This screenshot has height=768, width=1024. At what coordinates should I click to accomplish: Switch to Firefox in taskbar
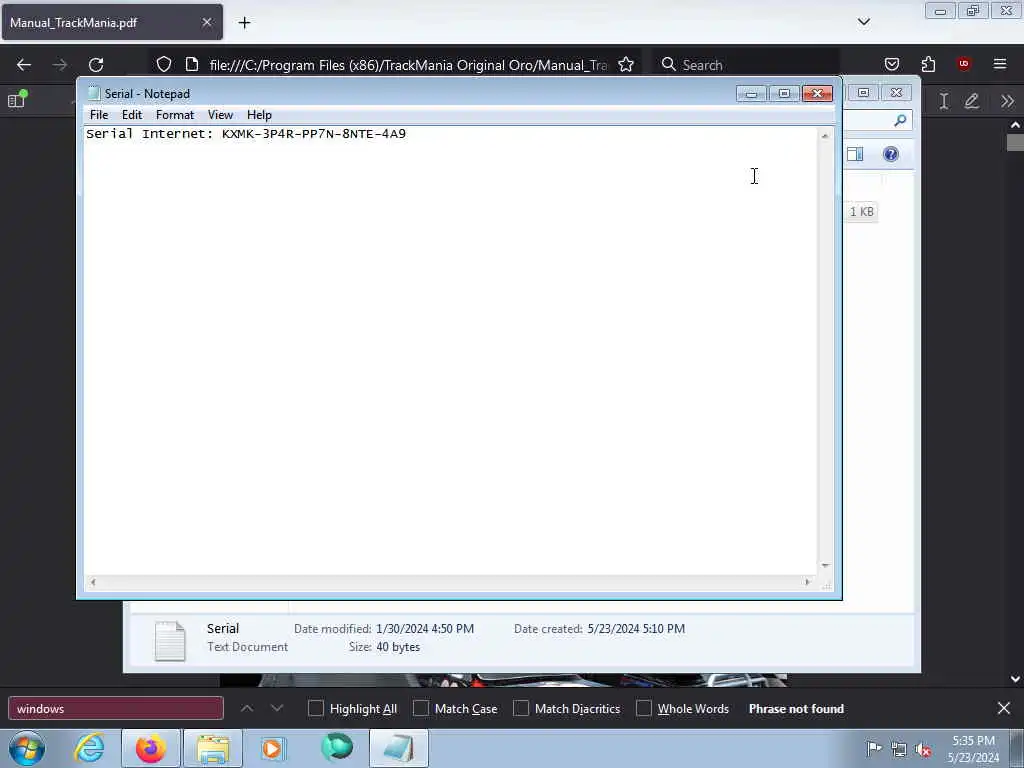151,748
